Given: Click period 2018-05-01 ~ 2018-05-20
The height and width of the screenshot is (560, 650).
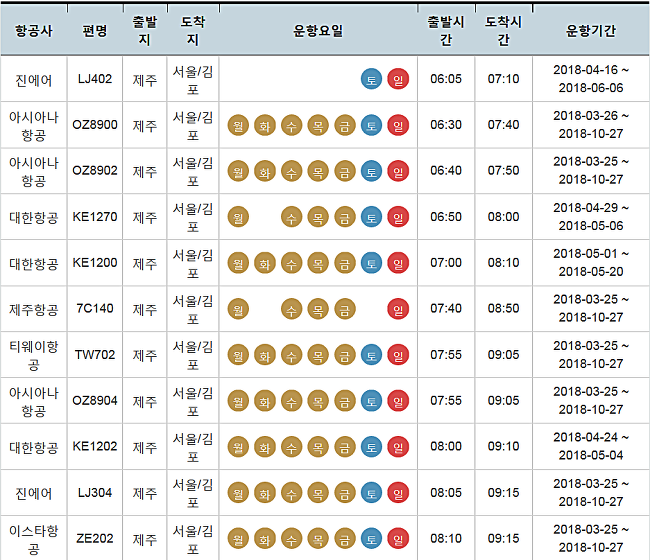Looking at the screenshot, I should [x=591, y=263].
